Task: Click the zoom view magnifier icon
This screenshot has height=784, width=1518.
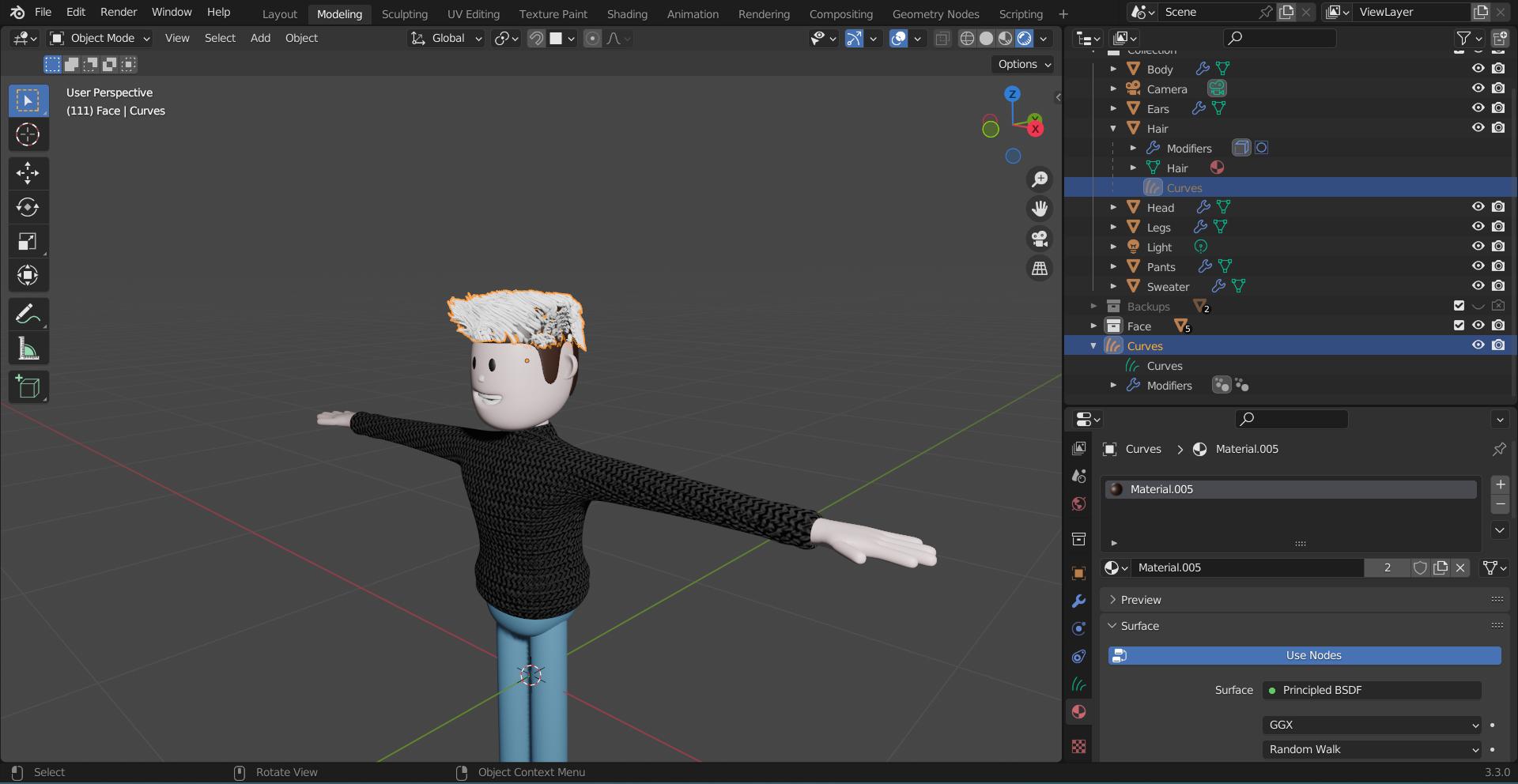Action: click(x=1040, y=179)
